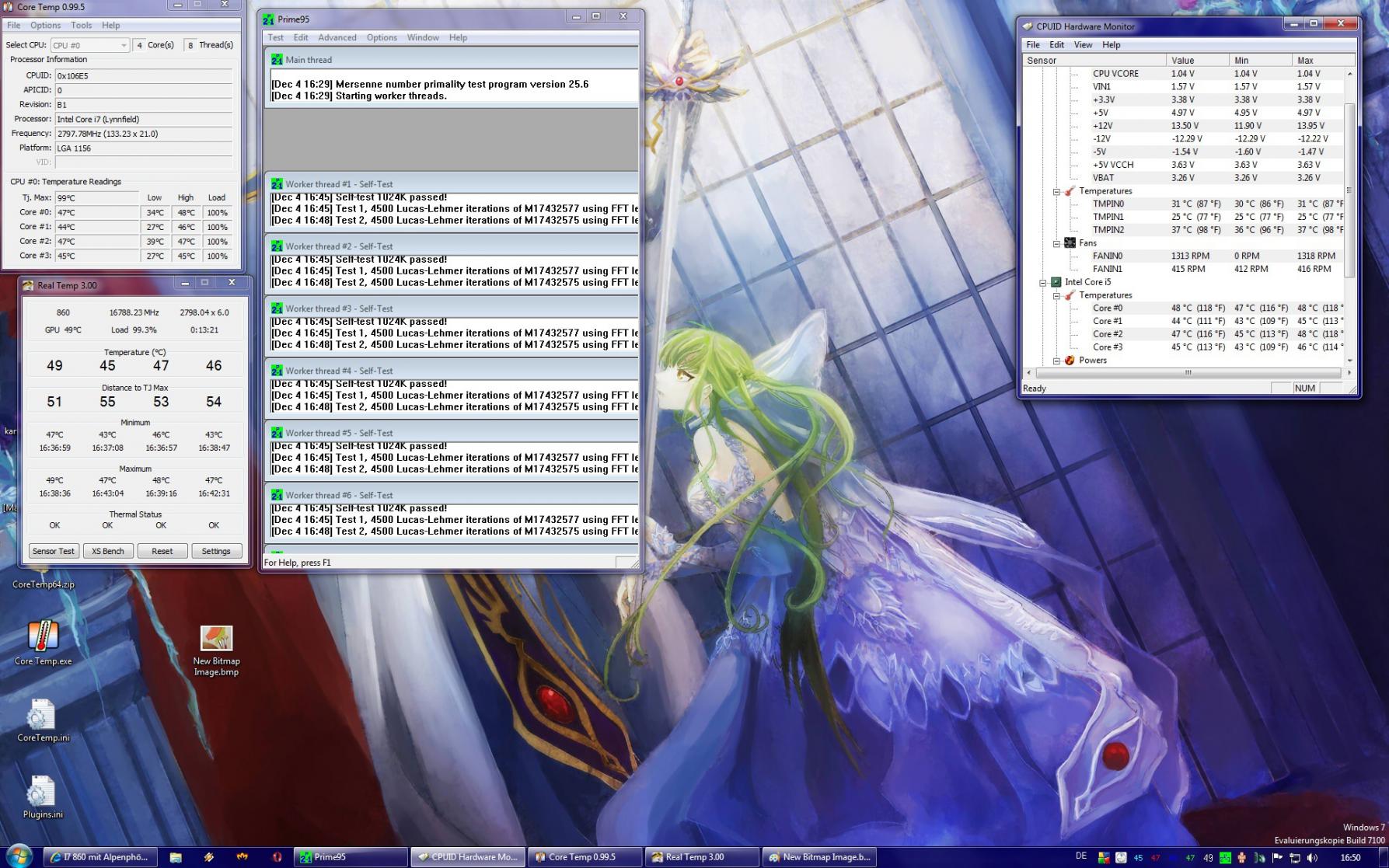Collapse the mainboard Temperatures node in Hardware Monitor
The width and height of the screenshot is (1389, 868).
[x=1056, y=191]
